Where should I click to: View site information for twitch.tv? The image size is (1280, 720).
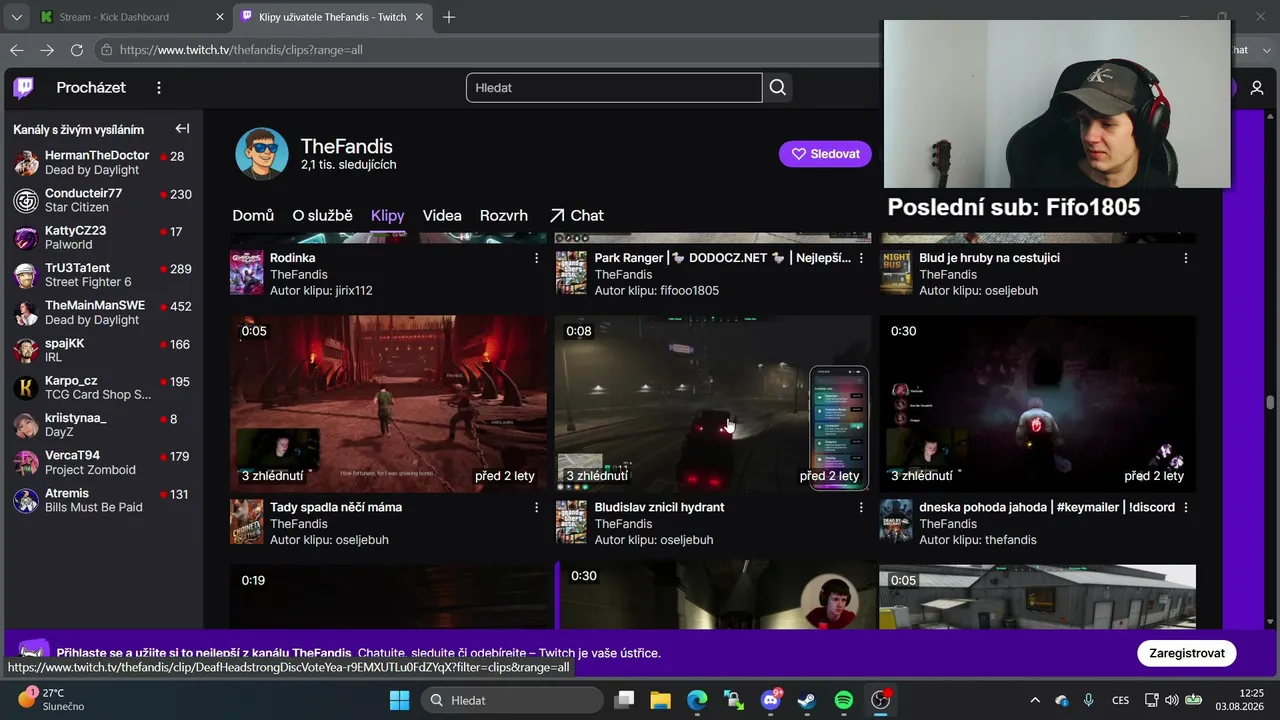point(106,50)
